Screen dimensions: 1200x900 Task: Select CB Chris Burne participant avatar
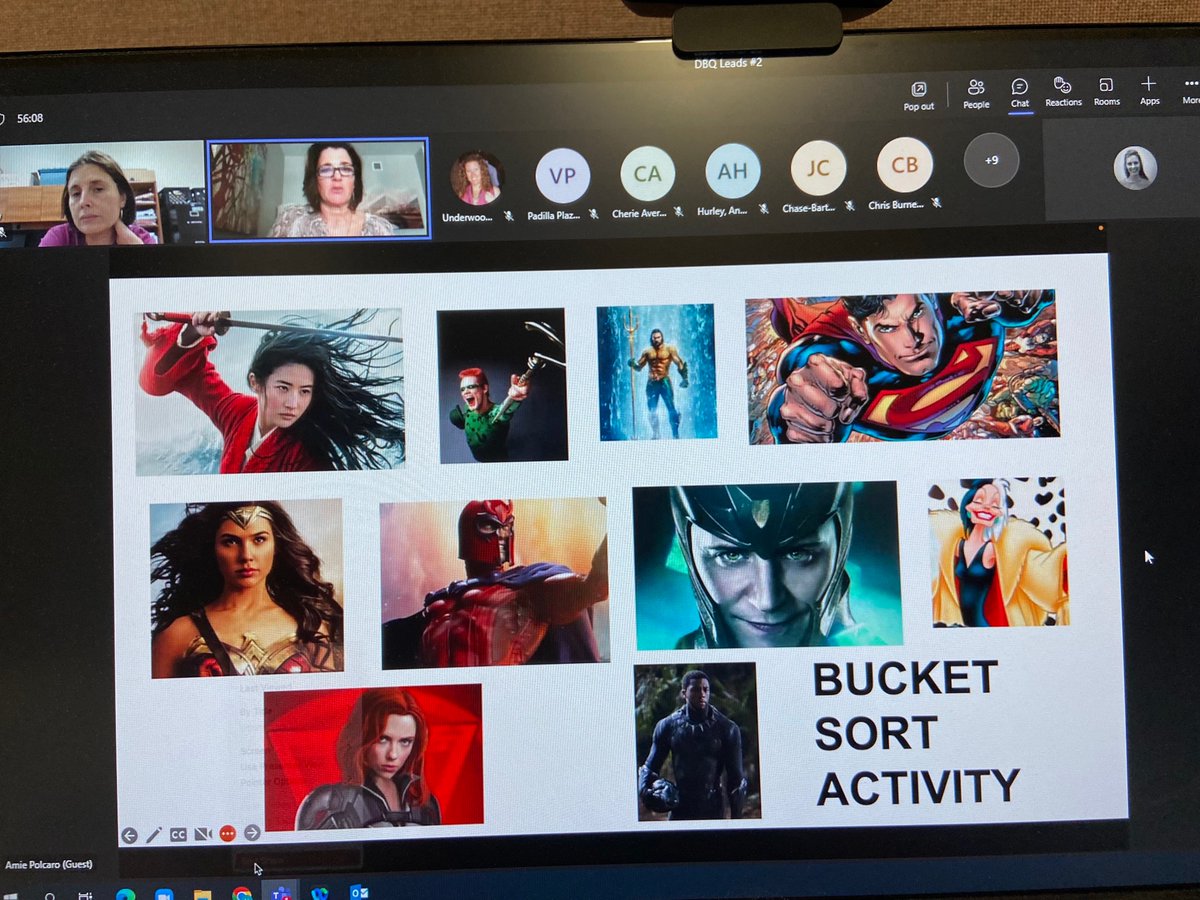[905, 165]
